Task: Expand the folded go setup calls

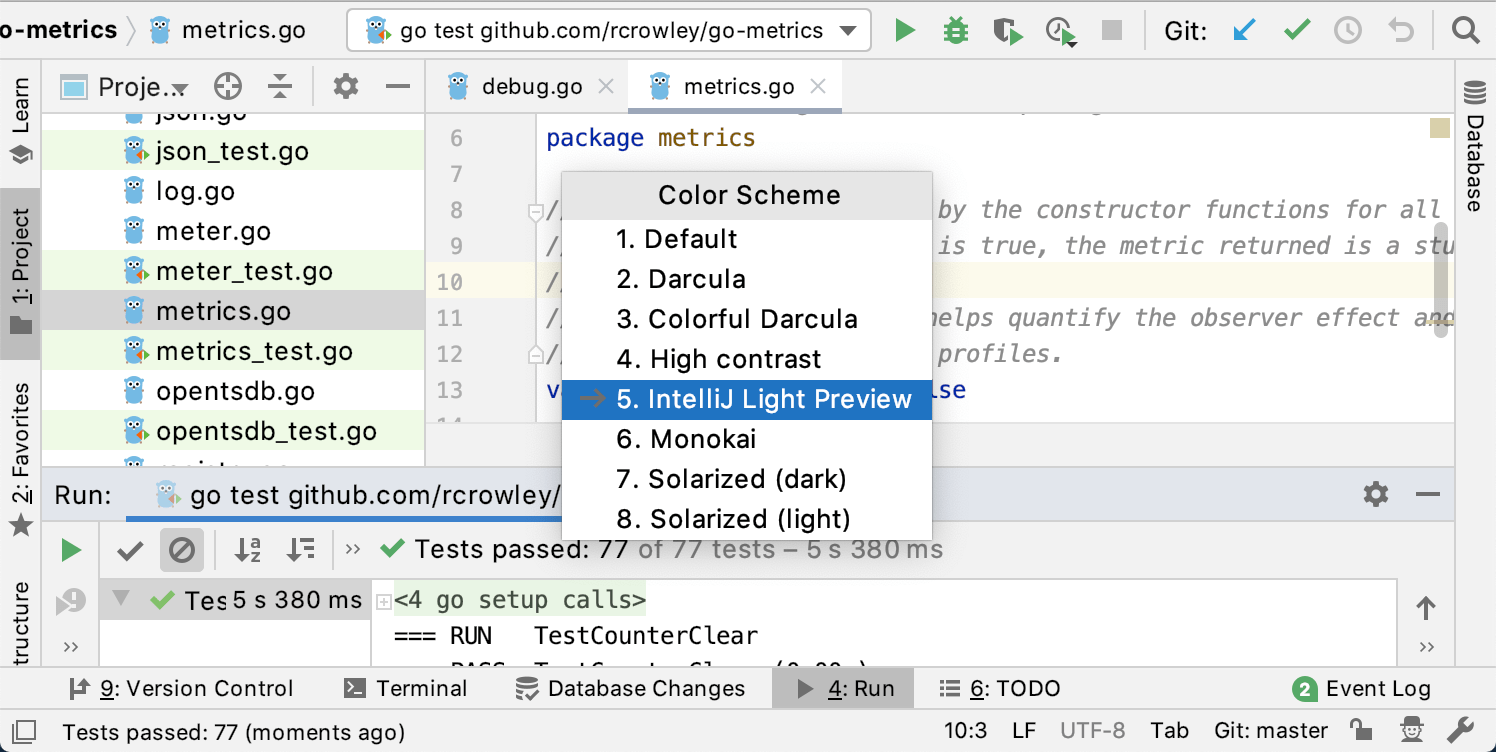Action: [383, 602]
